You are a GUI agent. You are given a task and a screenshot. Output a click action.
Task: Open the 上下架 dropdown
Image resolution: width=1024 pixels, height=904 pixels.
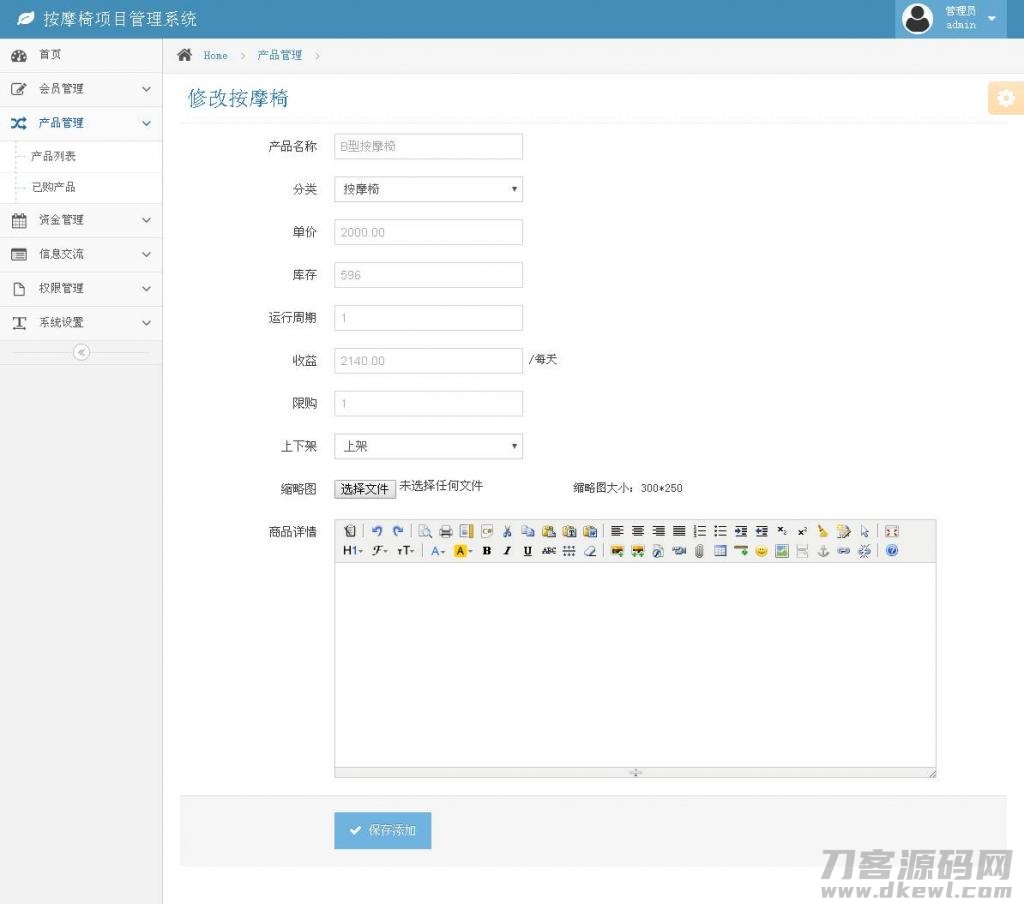428,446
